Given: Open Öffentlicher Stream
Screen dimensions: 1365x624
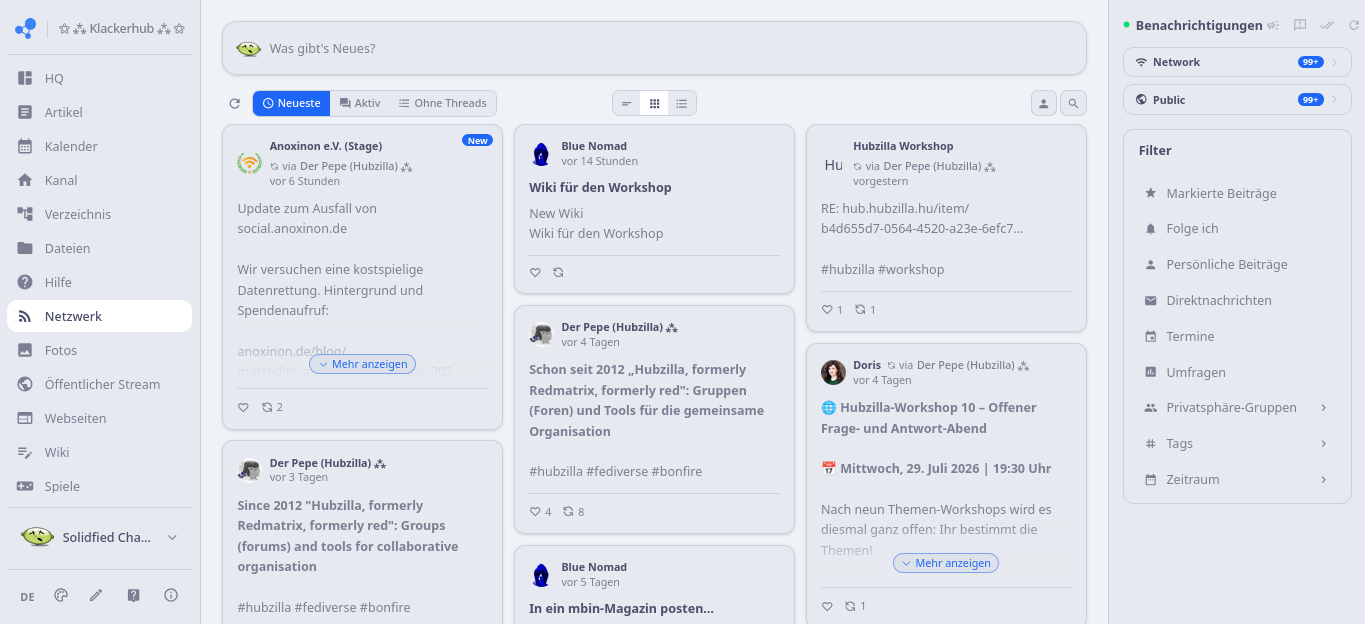Looking at the screenshot, I should (99, 384).
